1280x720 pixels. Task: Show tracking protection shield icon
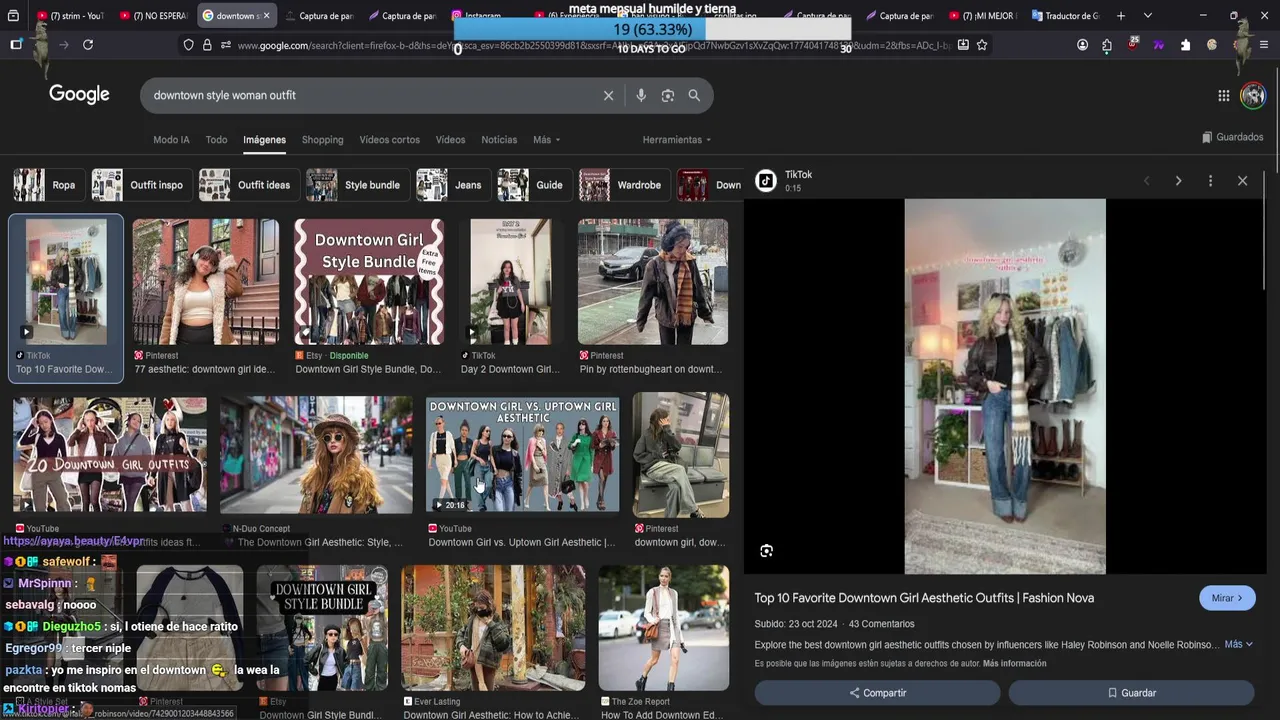click(188, 45)
